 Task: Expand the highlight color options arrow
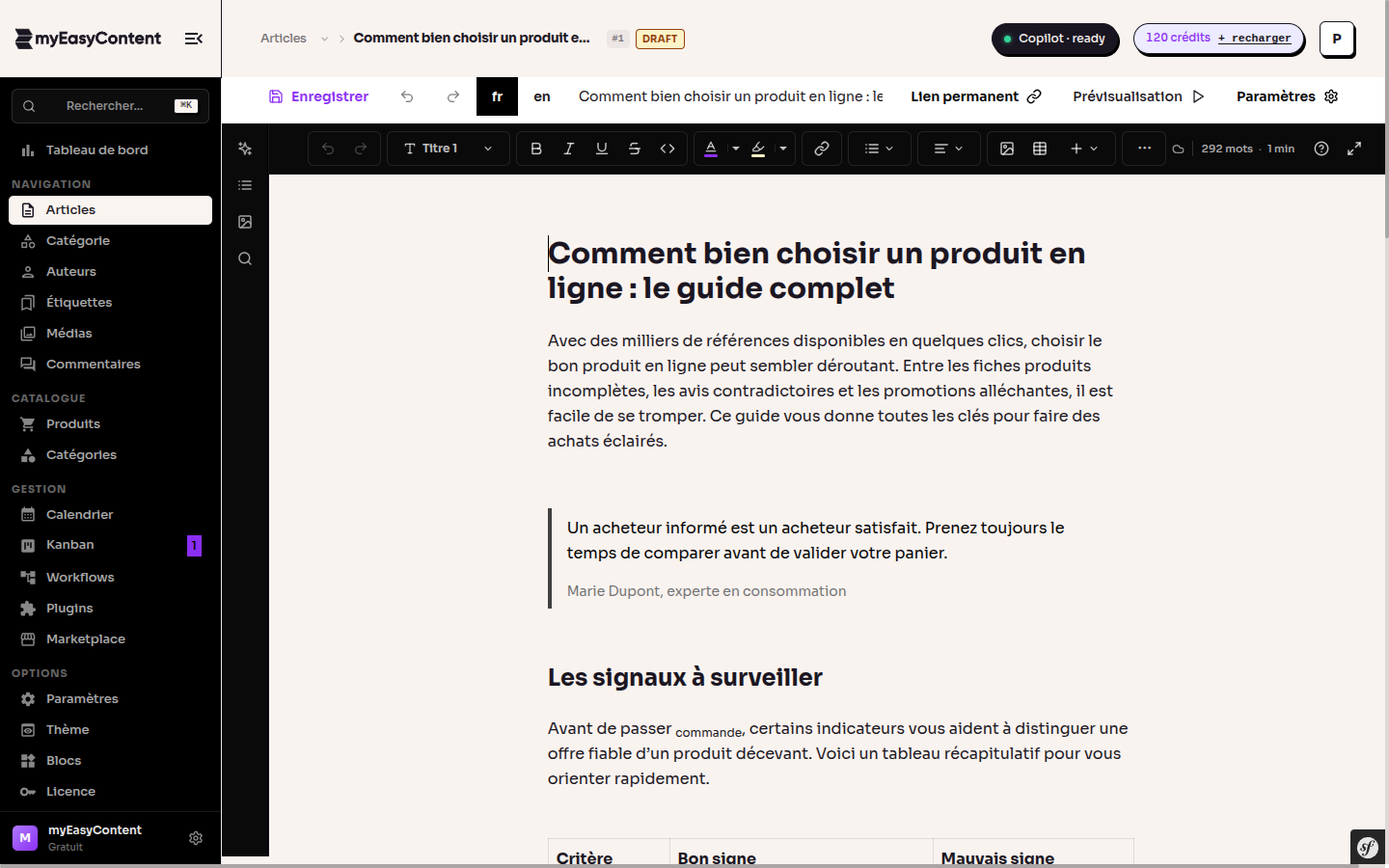pos(783,149)
